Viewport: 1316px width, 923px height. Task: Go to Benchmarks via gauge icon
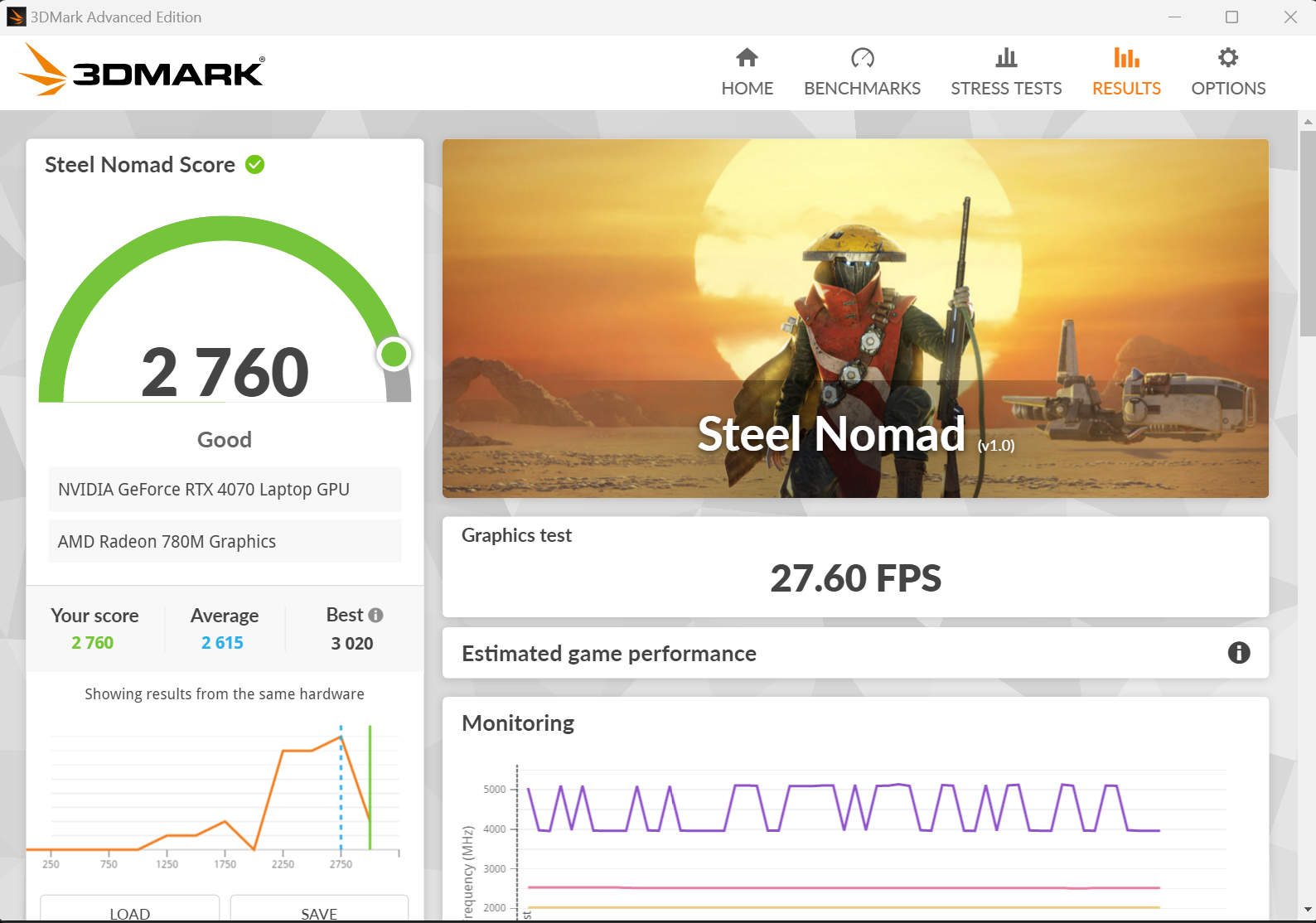(x=862, y=57)
